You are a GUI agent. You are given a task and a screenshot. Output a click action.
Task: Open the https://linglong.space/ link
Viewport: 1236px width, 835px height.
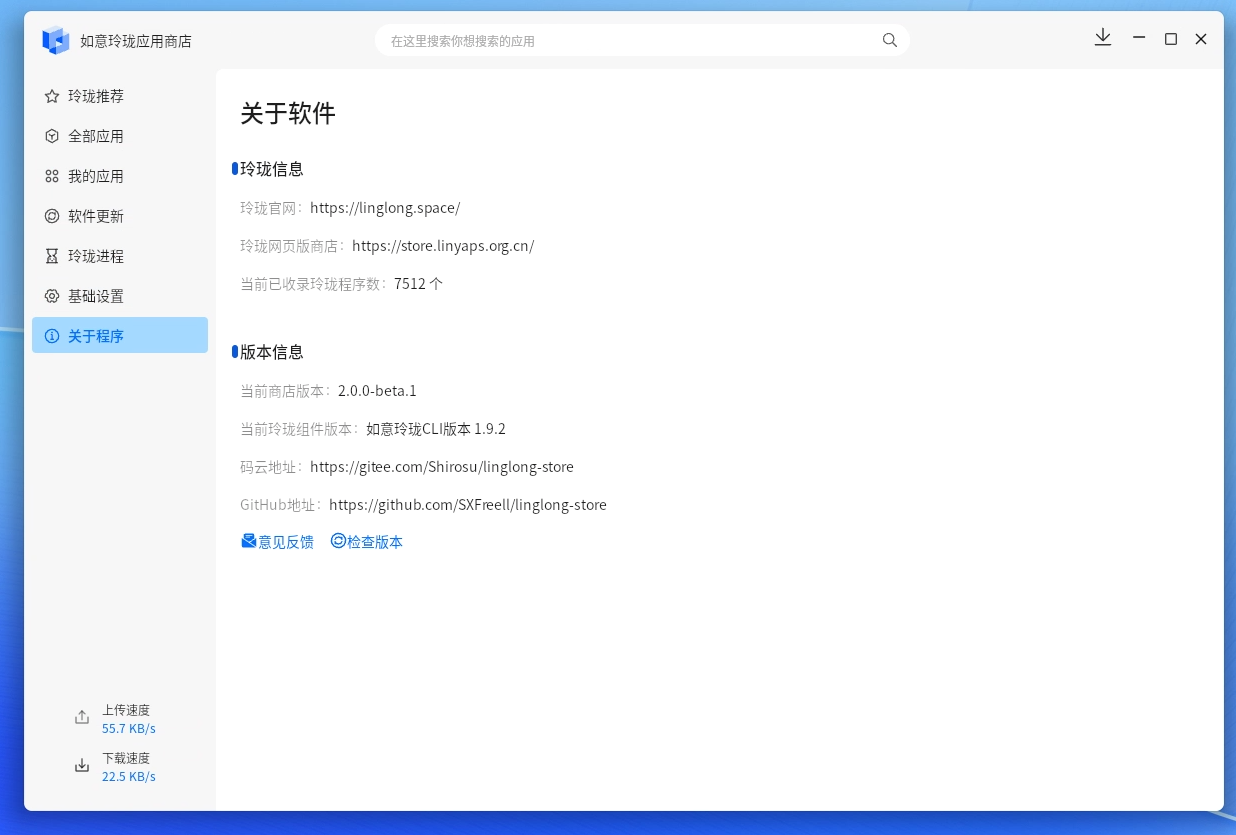(x=385, y=208)
